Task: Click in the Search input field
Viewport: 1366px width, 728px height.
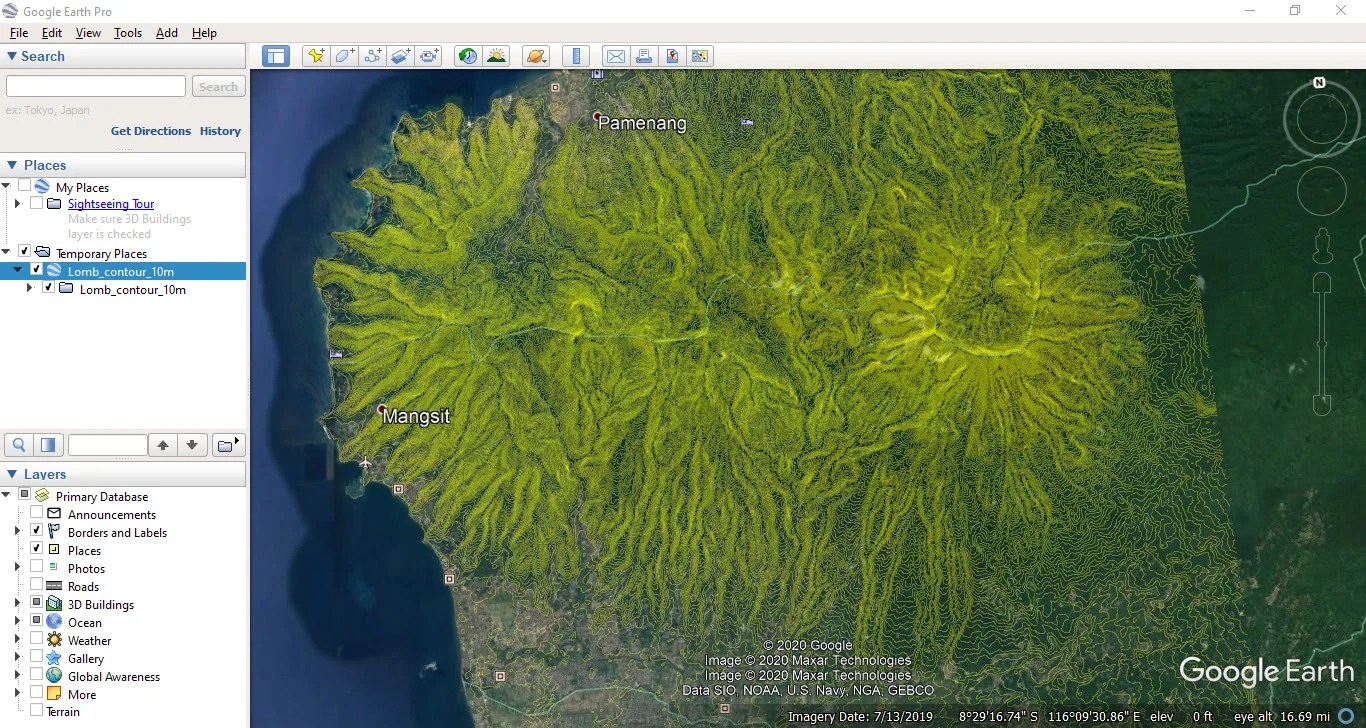Action: (95, 86)
